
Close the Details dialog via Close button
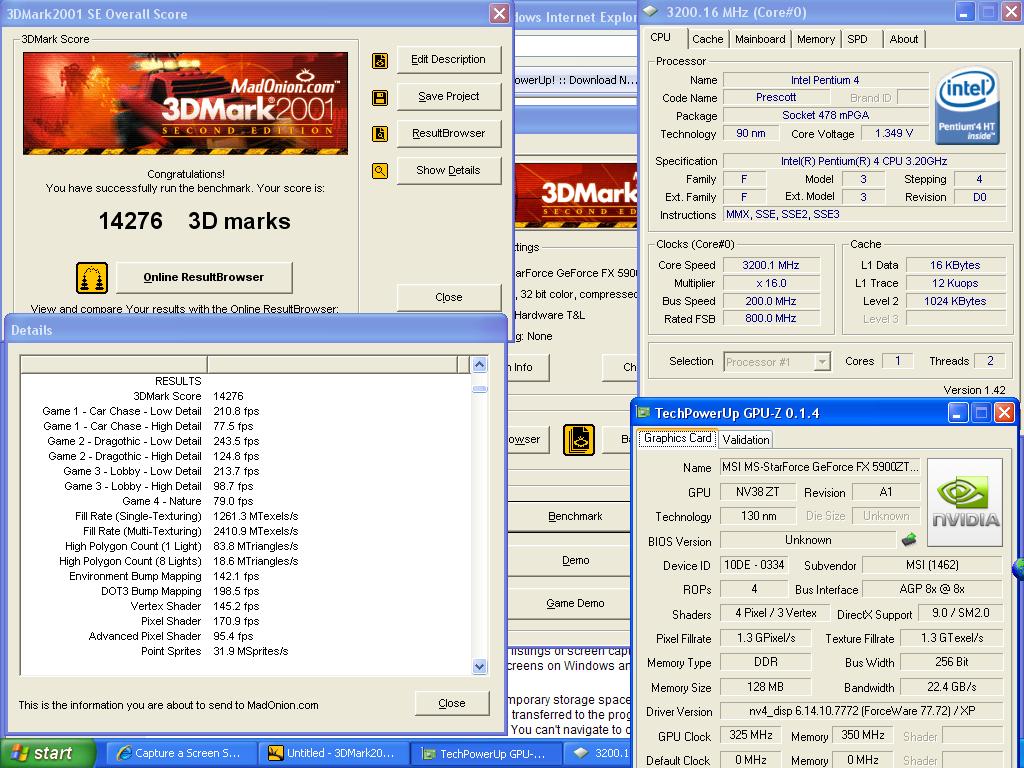(452, 703)
